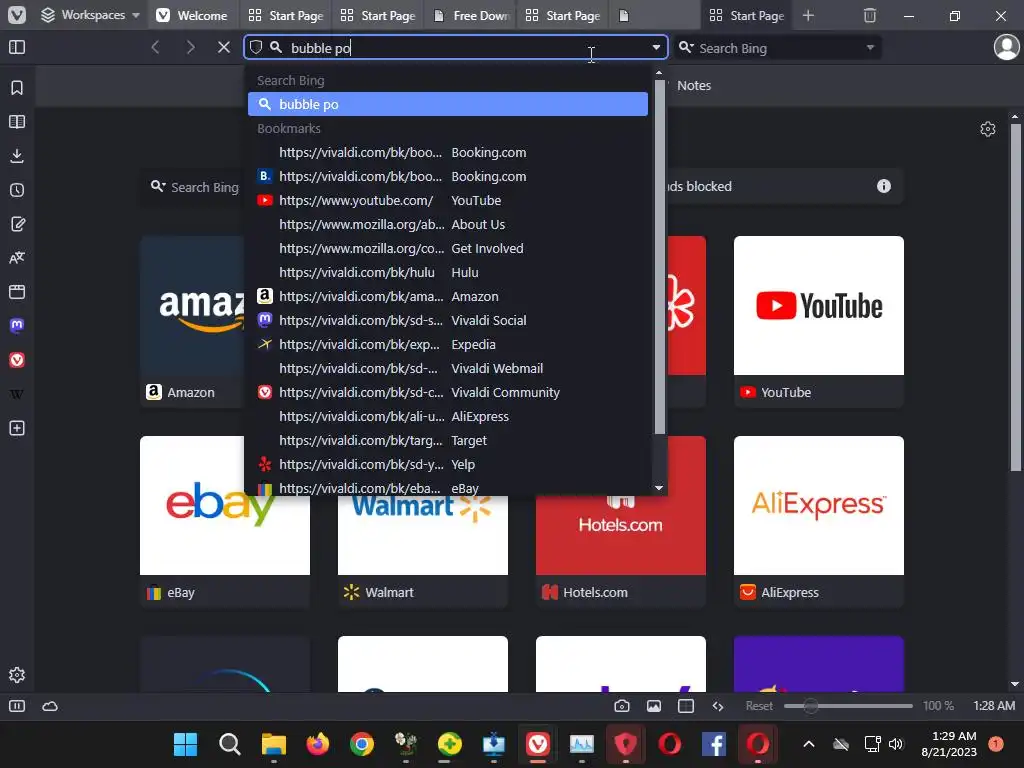Select the Expedia bookmark suggestion
The width and height of the screenshot is (1024, 768).
coord(448,344)
